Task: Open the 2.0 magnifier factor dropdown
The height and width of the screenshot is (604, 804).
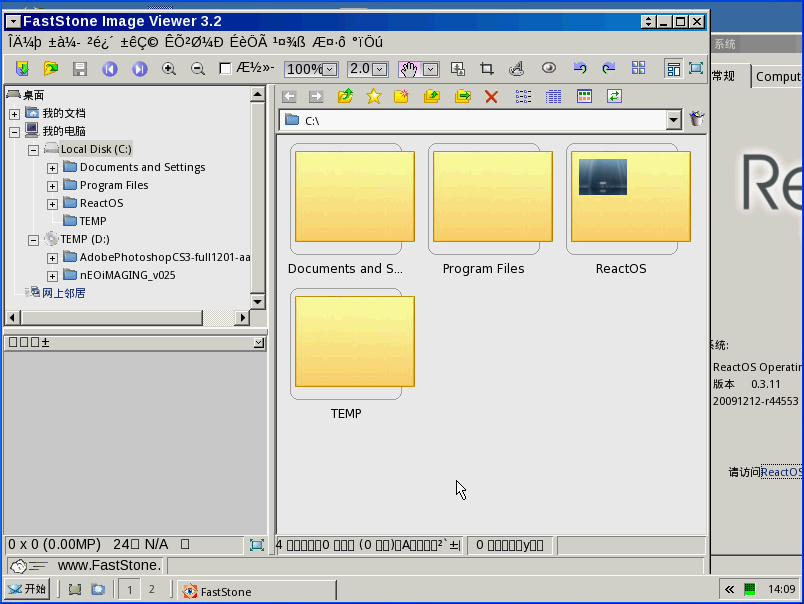Action: [379, 69]
